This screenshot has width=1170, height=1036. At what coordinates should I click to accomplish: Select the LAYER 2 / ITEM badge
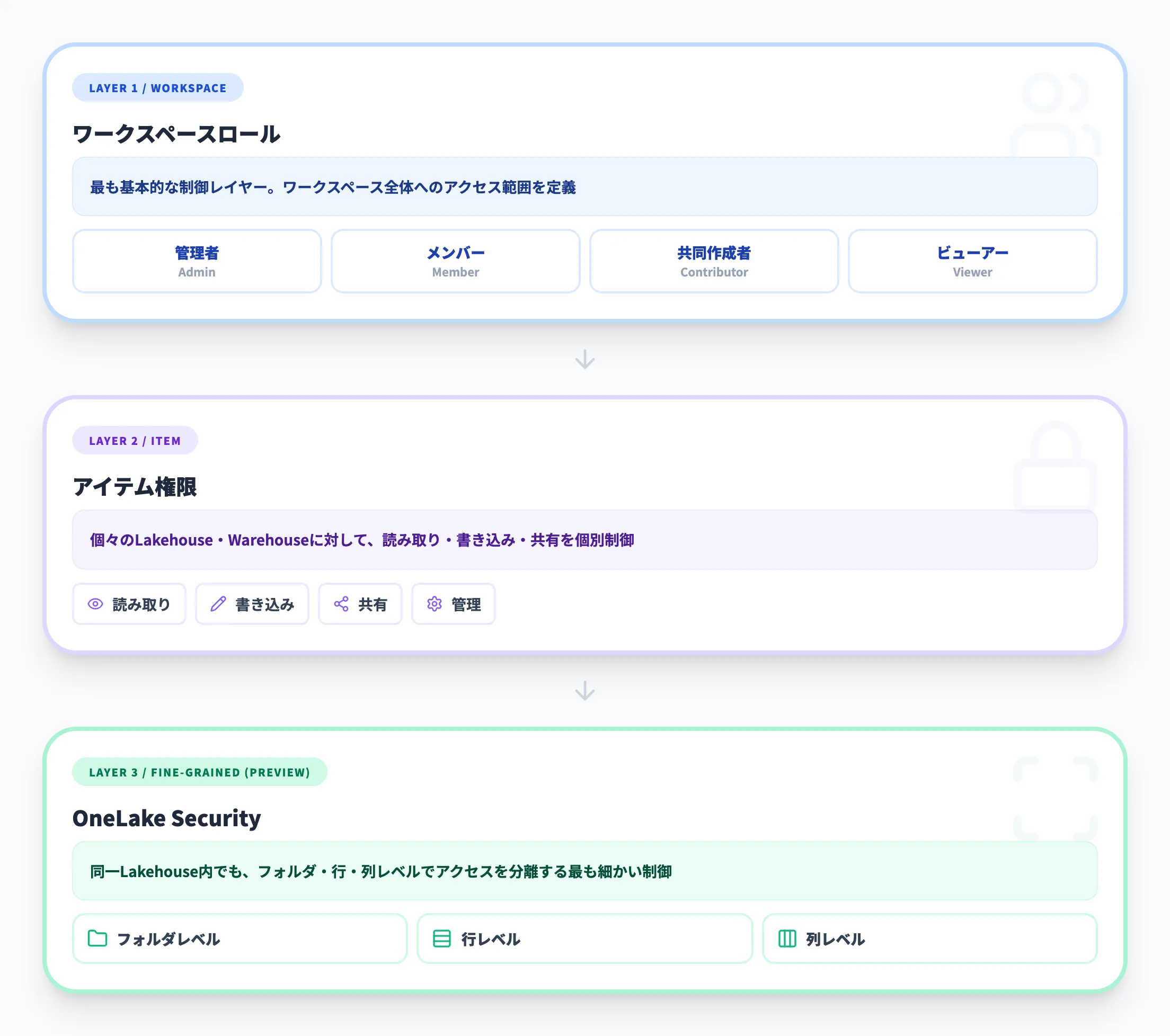click(135, 440)
